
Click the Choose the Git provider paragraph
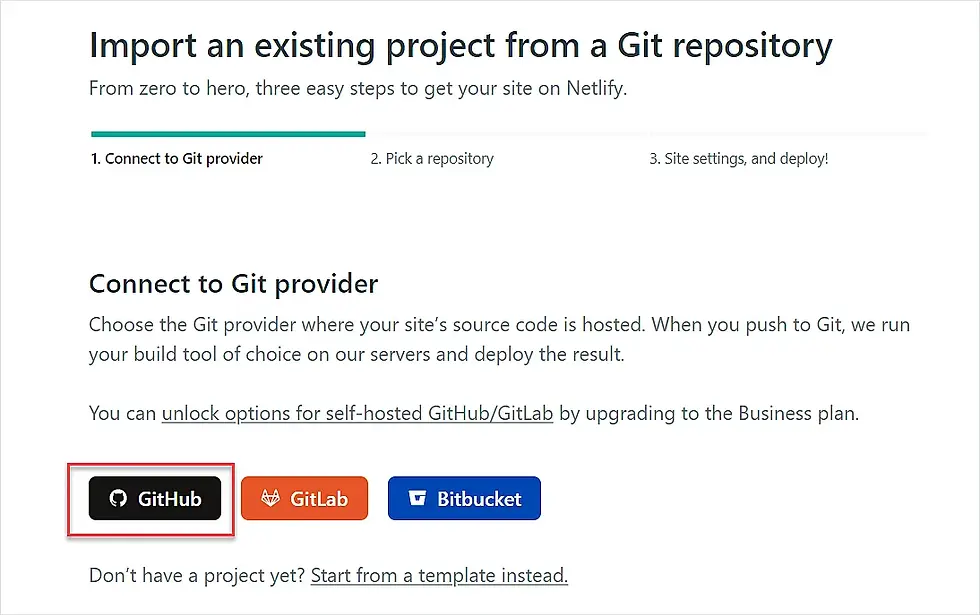click(x=499, y=339)
